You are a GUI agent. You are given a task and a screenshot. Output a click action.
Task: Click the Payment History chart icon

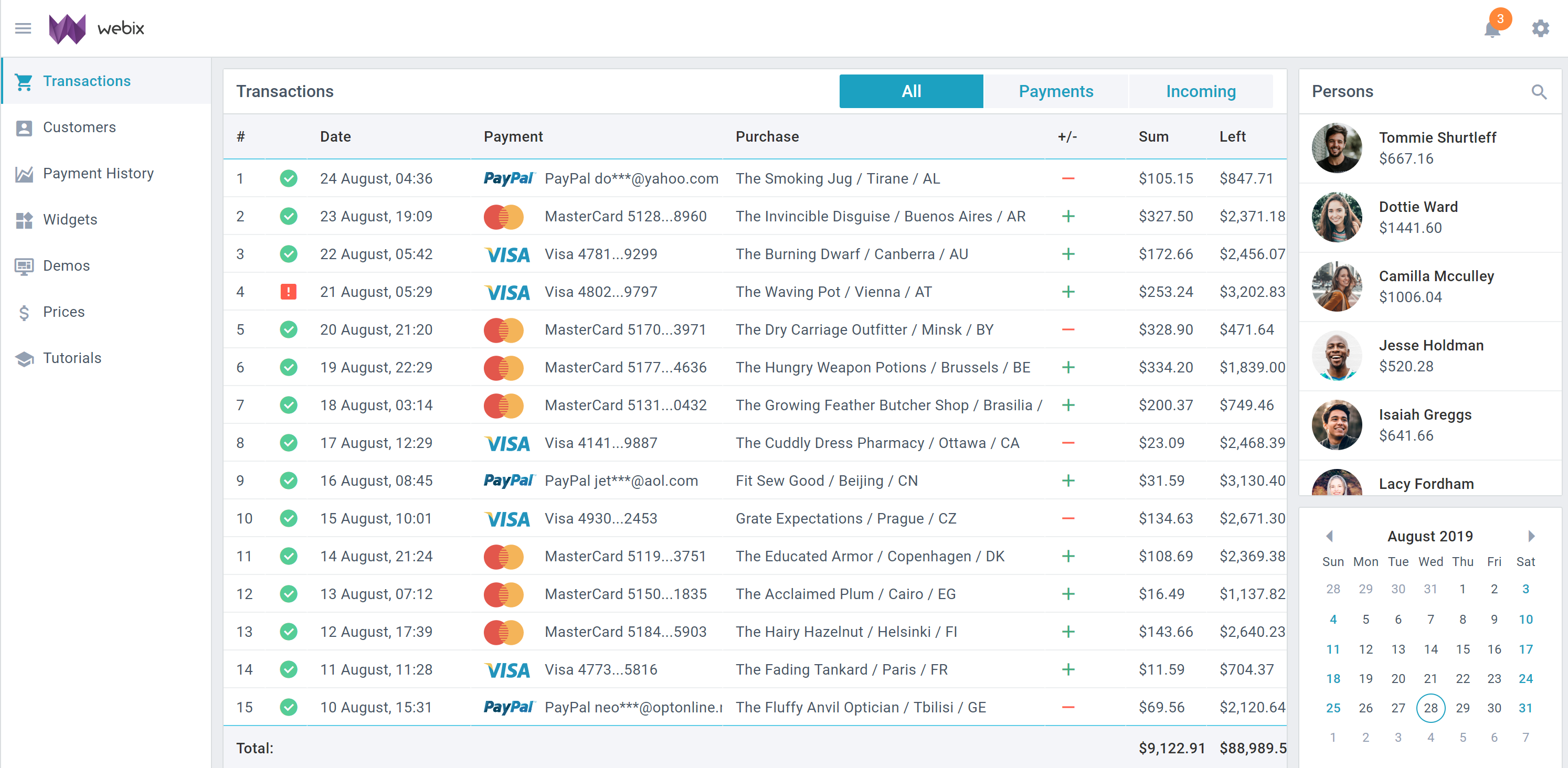click(x=24, y=174)
